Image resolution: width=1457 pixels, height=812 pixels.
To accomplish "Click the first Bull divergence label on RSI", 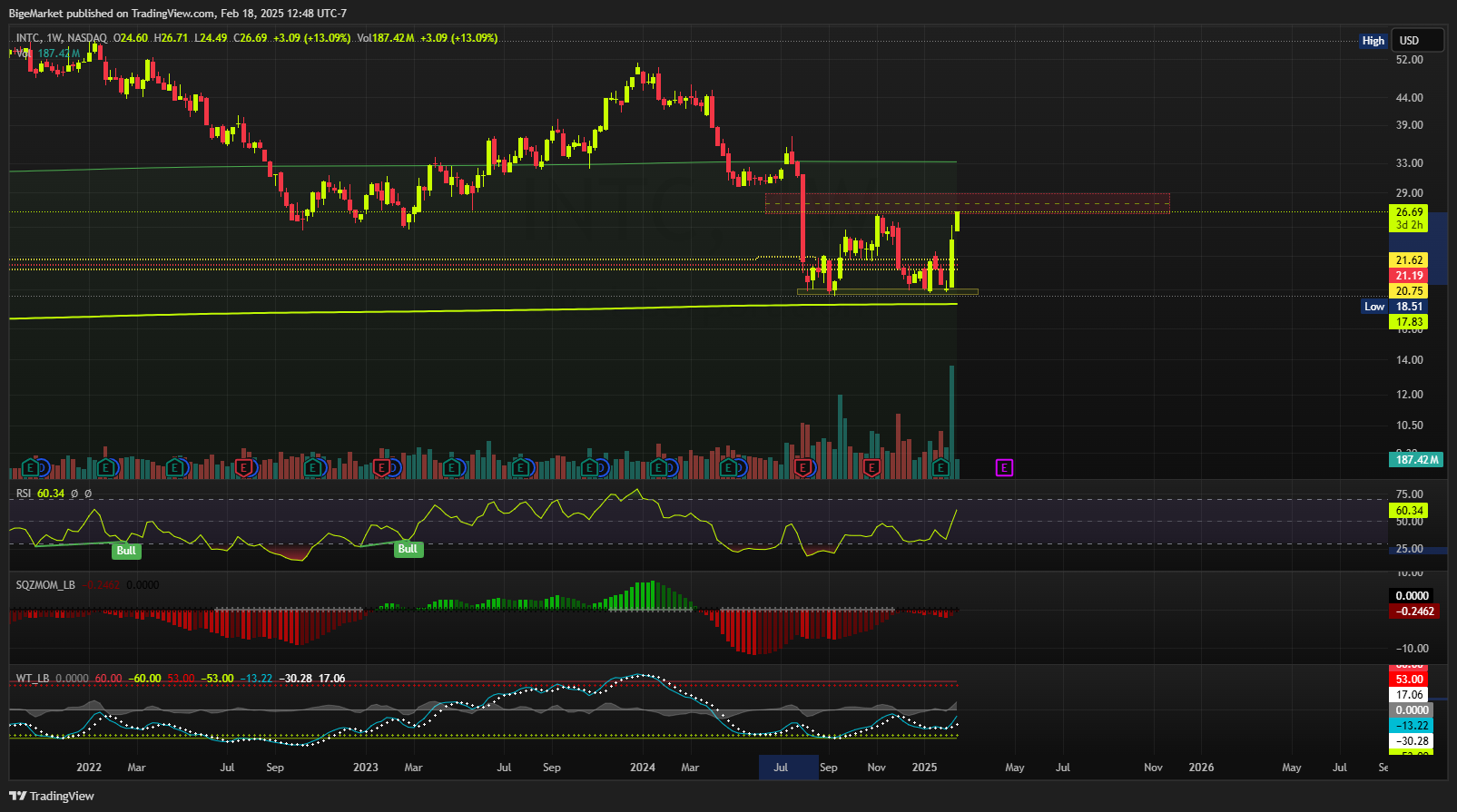I will [125, 550].
